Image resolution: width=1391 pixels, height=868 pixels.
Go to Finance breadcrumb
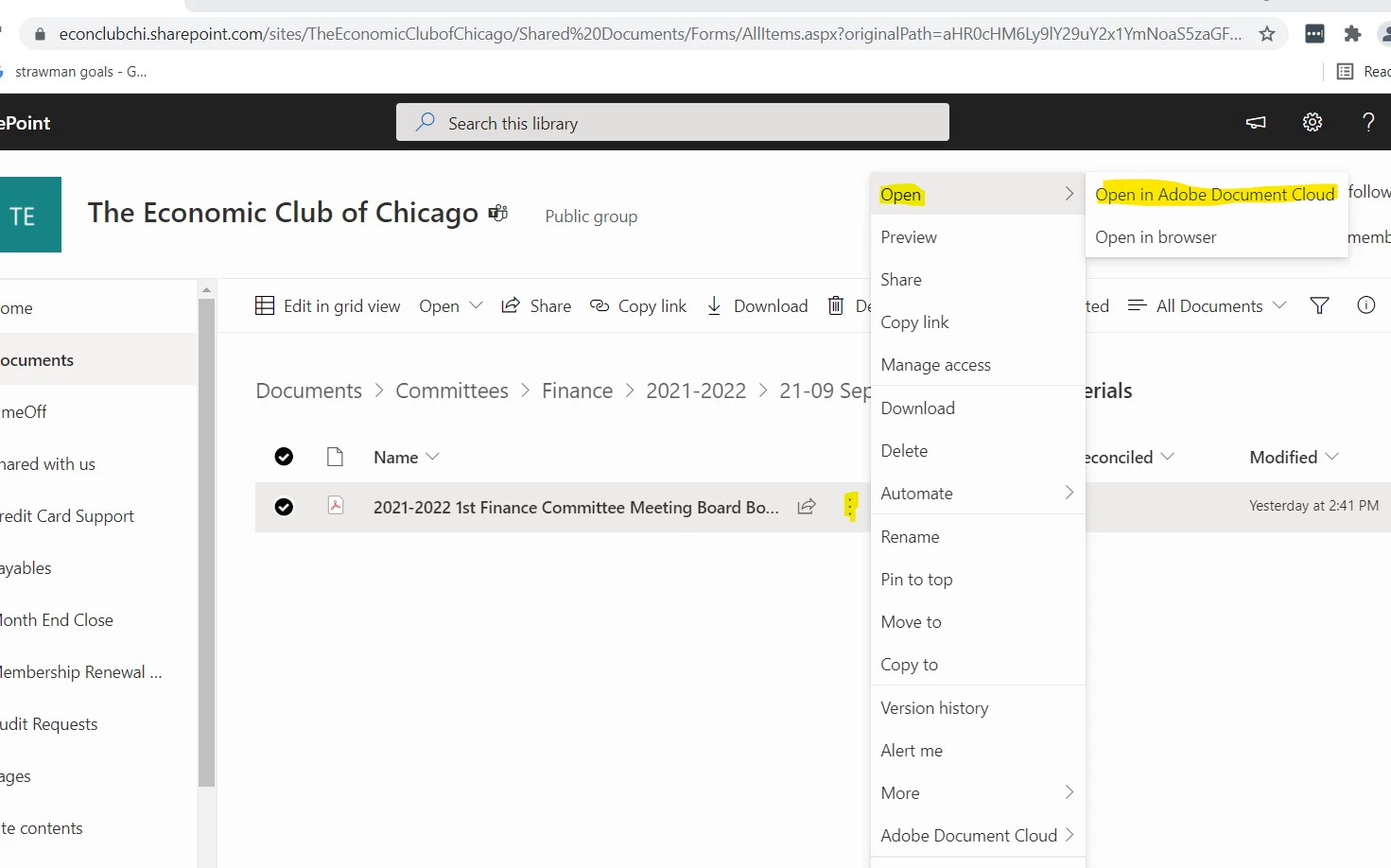point(577,391)
